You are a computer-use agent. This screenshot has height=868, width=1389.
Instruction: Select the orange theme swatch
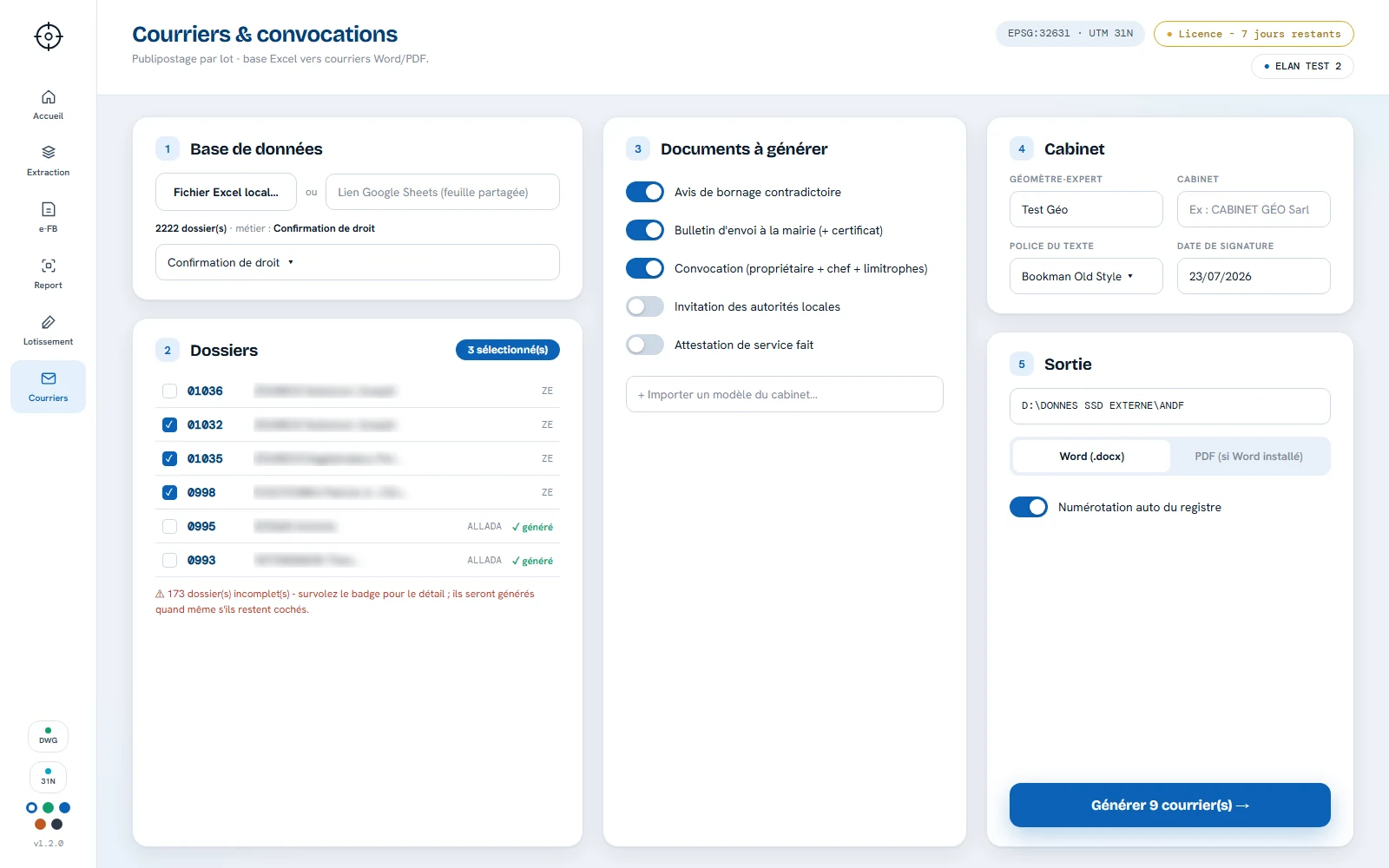(x=40, y=824)
